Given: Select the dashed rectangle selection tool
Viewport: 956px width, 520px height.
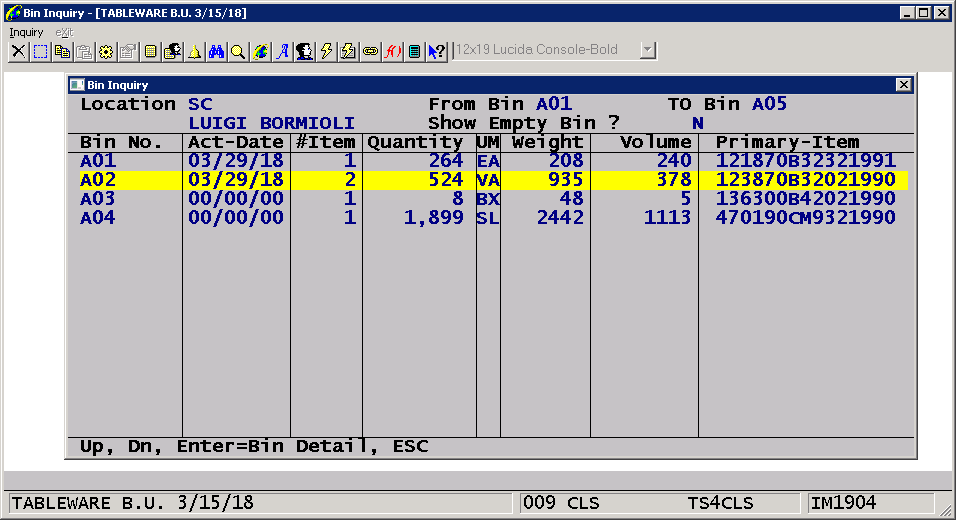Looking at the screenshot, I should click(40, 51).
